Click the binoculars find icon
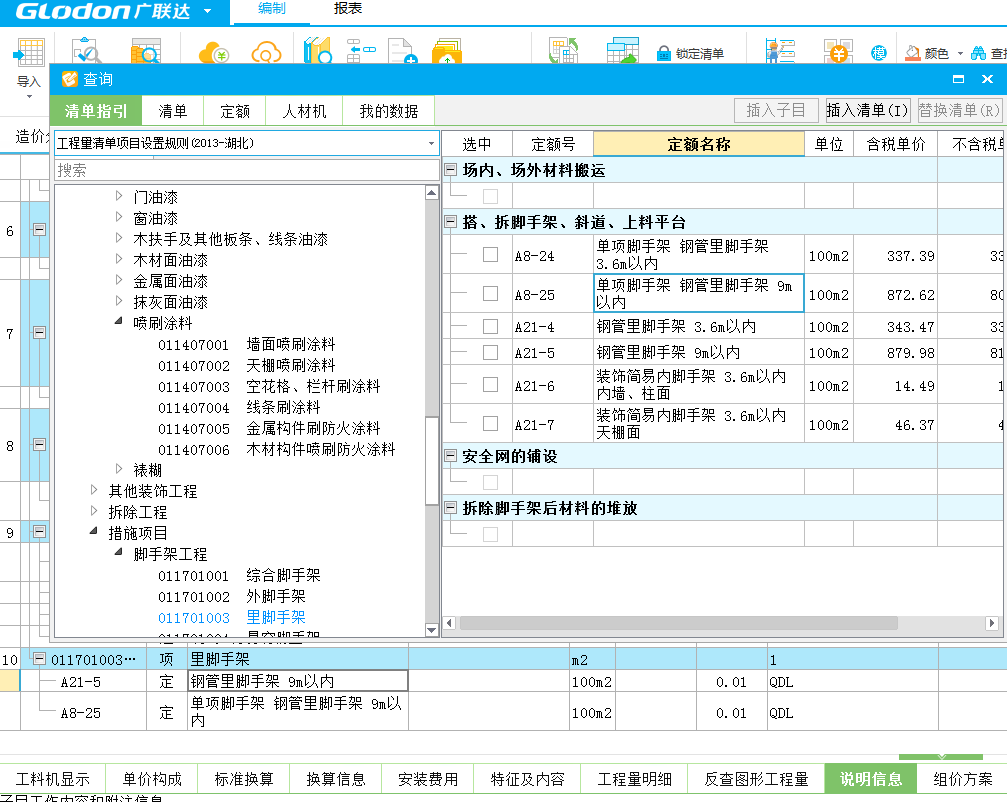This screenshot has width=1007, height=802. (x=978, y=53)
